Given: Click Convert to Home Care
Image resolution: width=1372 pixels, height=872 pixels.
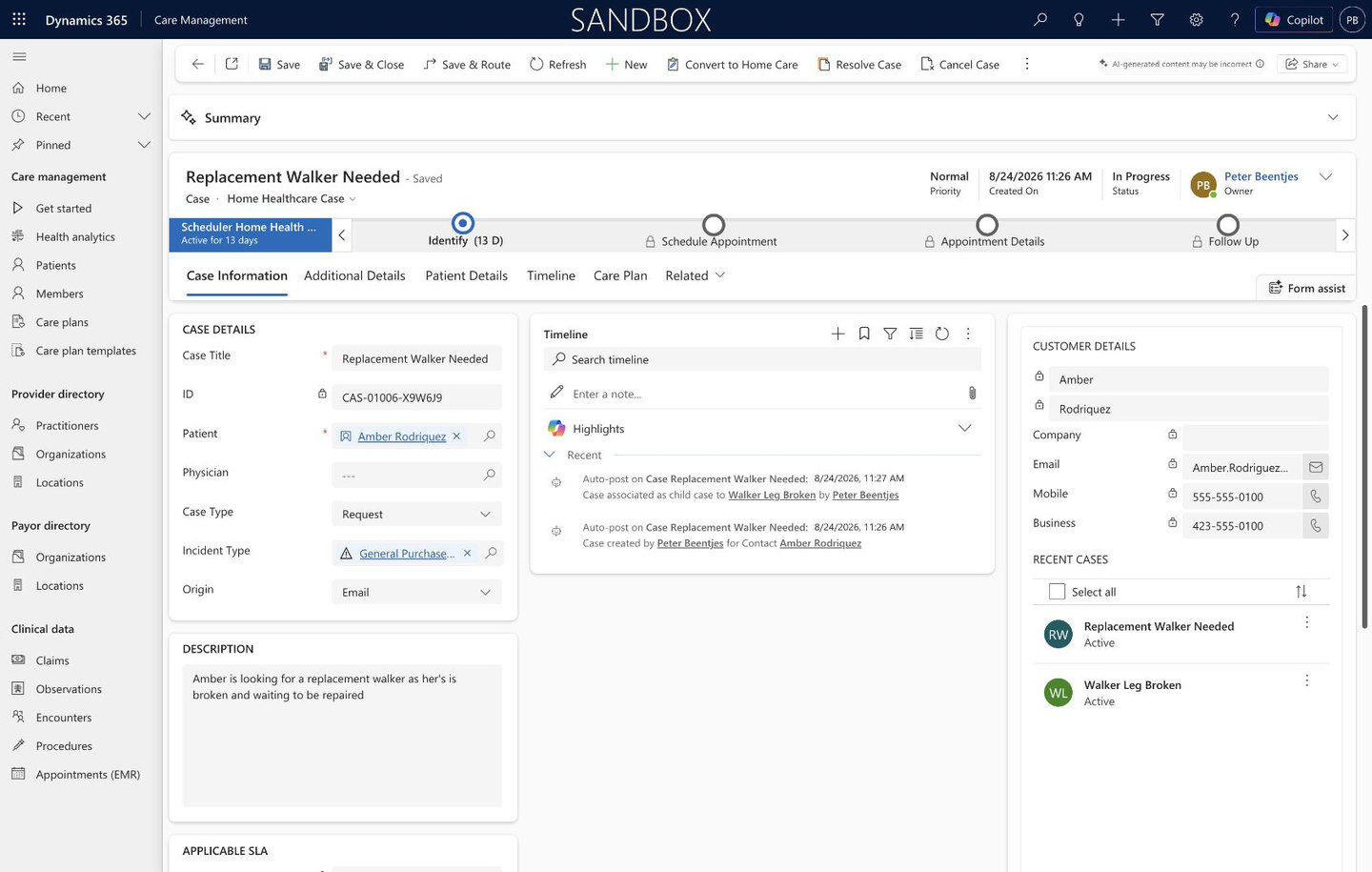Looking at the screenshot, I should click(x=732, y=64).
